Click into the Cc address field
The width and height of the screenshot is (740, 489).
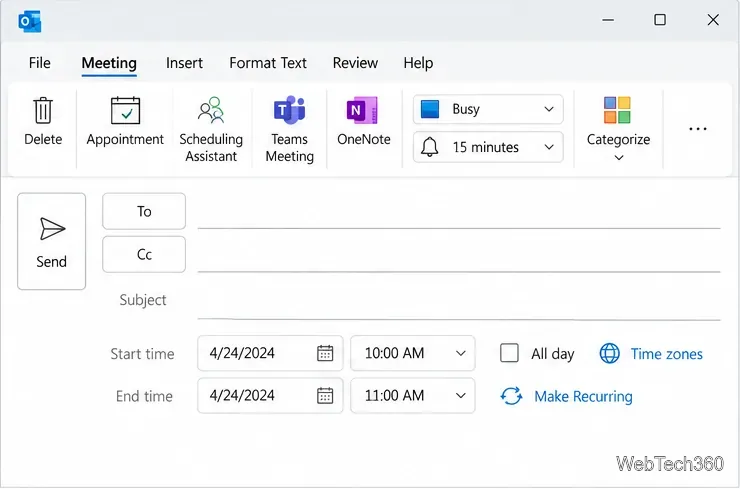pyautogui.click(x=459, y=255)
